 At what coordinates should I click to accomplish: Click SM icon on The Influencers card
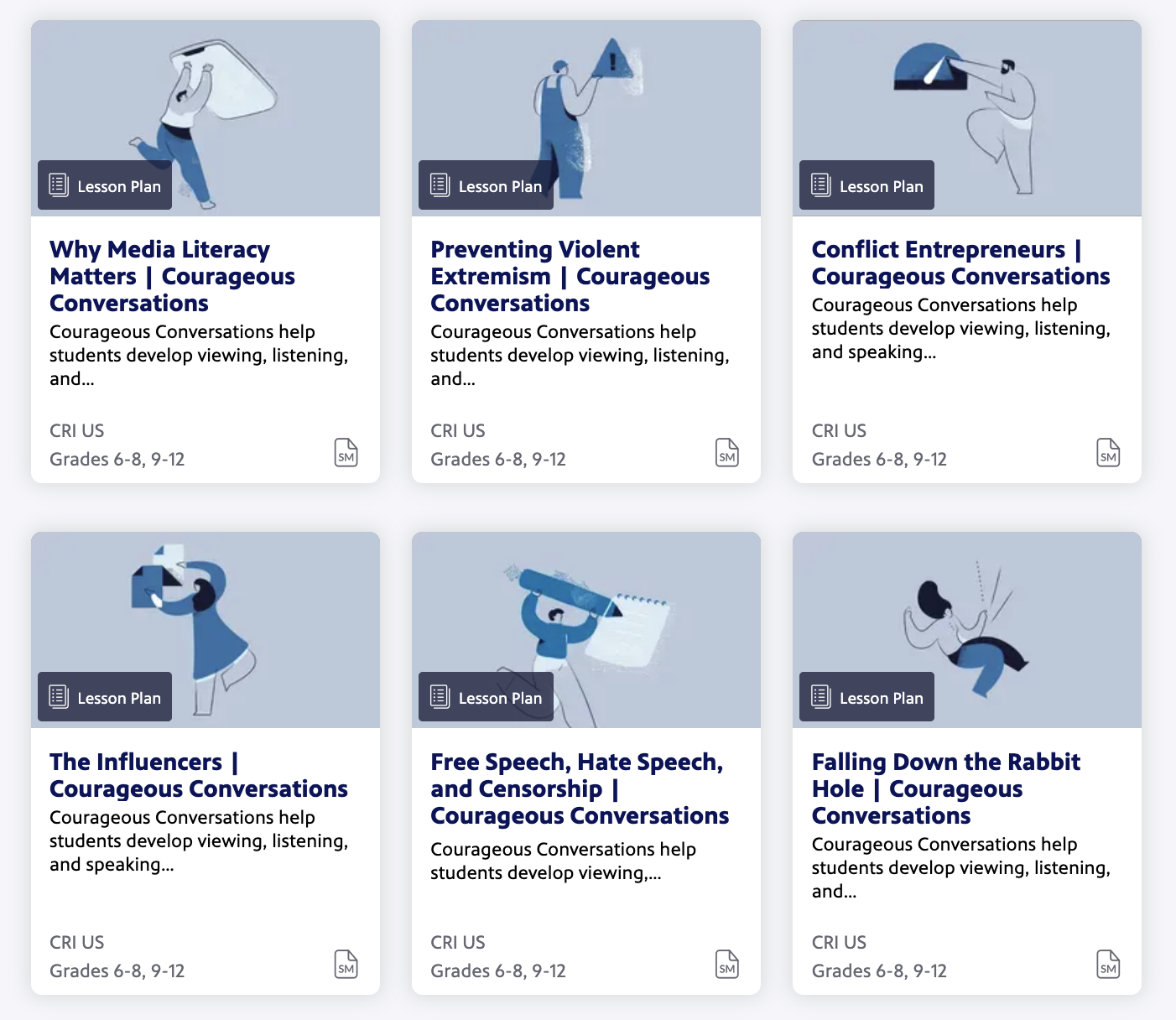click(x=346, y=965)
